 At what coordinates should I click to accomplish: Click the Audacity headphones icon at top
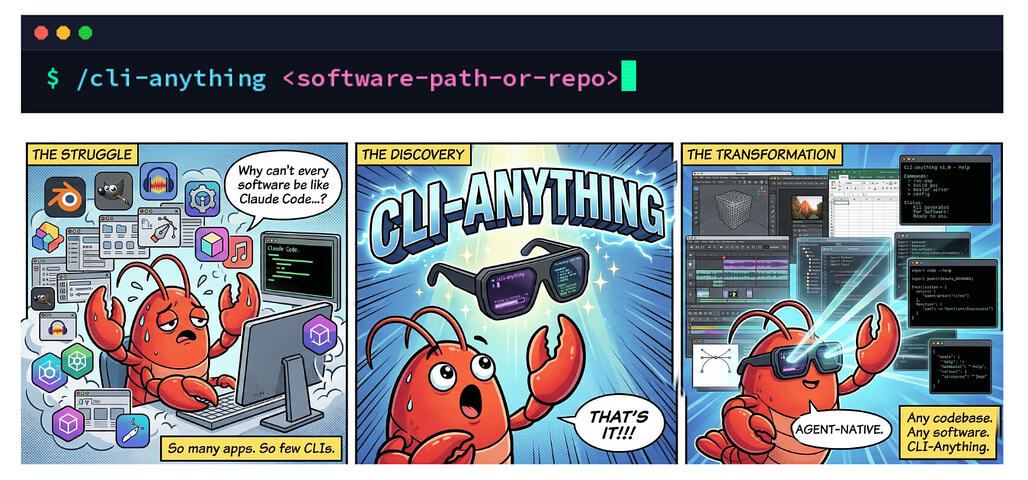point(158,181)
